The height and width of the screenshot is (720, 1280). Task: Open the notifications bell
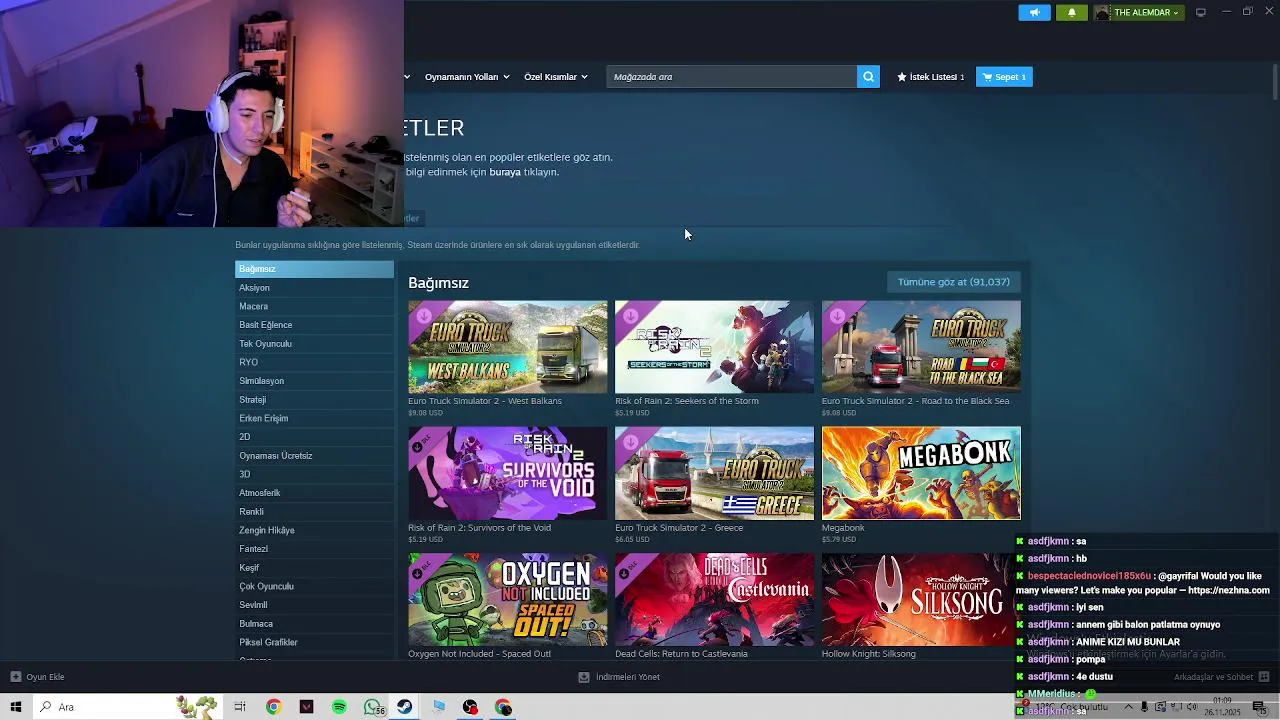tap(1072, 13)
